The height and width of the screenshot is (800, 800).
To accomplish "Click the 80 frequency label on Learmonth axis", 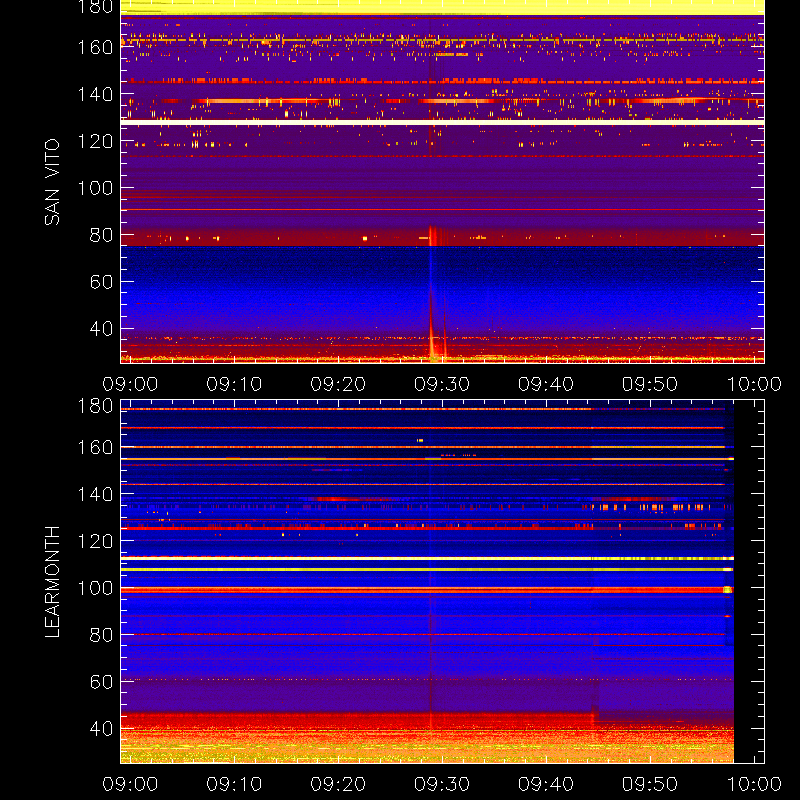I will pos(101,635).
